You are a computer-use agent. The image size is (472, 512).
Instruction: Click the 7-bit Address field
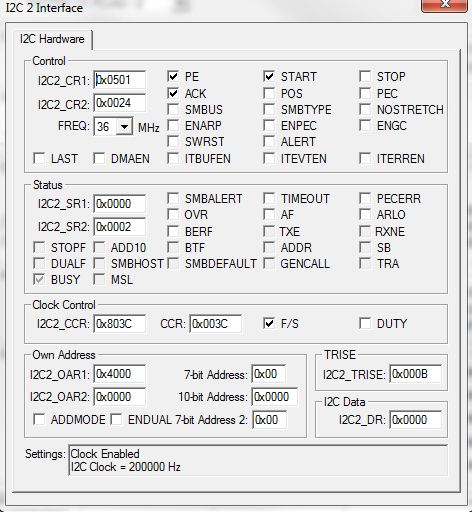269,374
